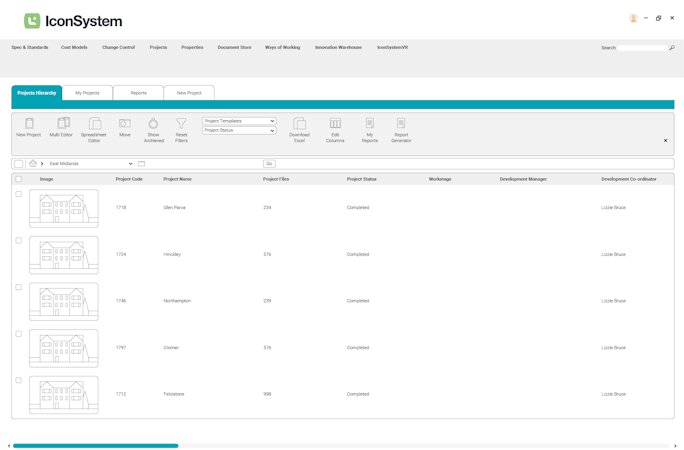Tick the checkbox for Northampton row
The width and height of the screenshot is (684, 450).
click(x=18, y=287)
